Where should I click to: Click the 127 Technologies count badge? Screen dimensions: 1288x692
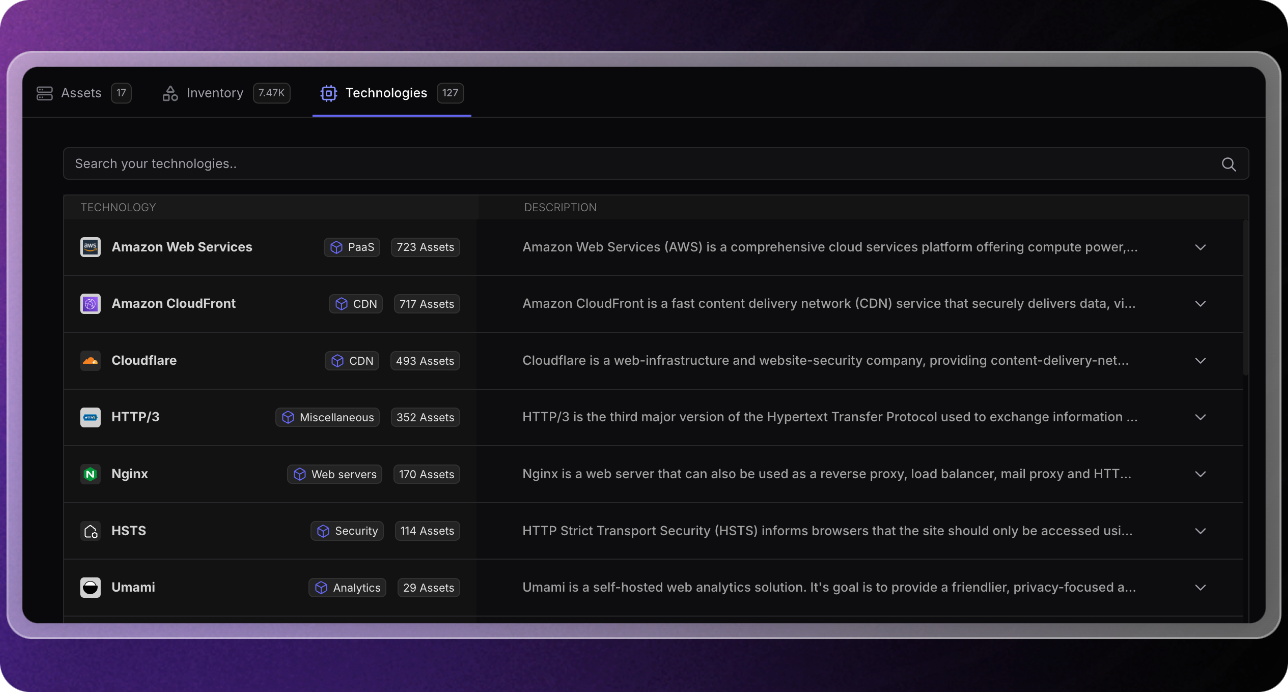click(x=450, y=93)
